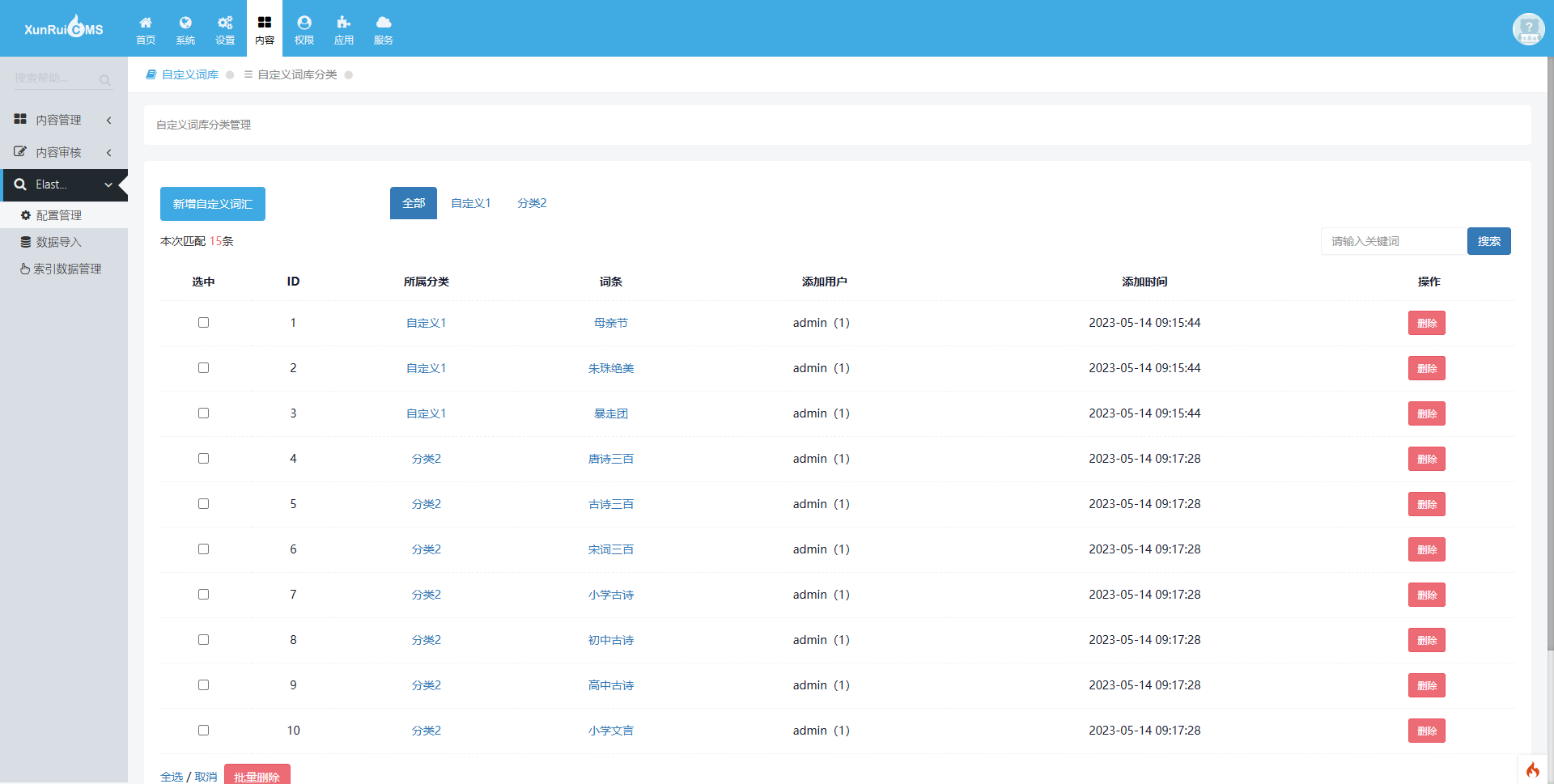Check the checkbox for row ID 6
This screenshot has height=784, width=1554.
tap(203, 549)
